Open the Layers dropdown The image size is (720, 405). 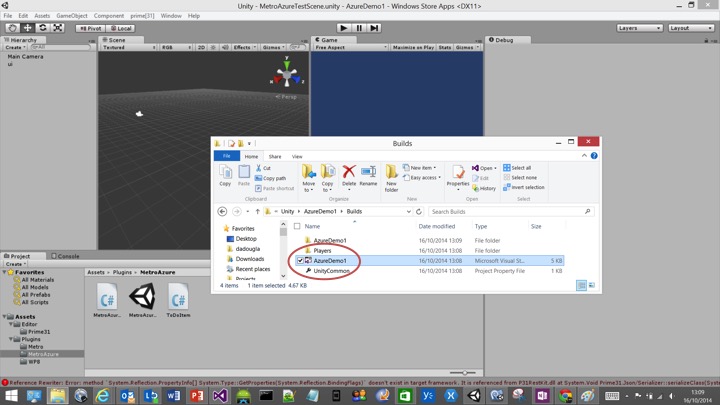pos(639,28)
